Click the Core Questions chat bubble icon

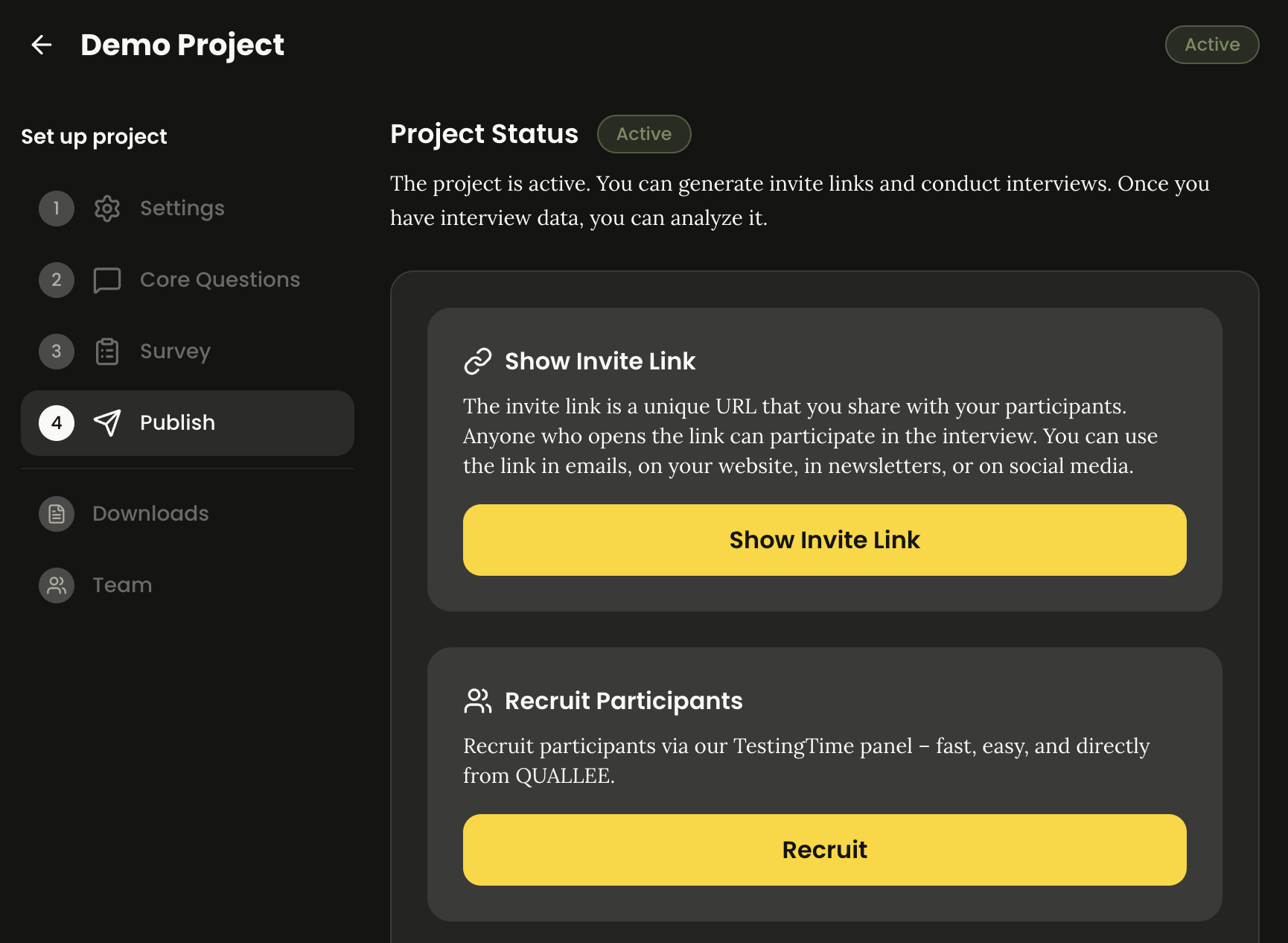(107, 280)
